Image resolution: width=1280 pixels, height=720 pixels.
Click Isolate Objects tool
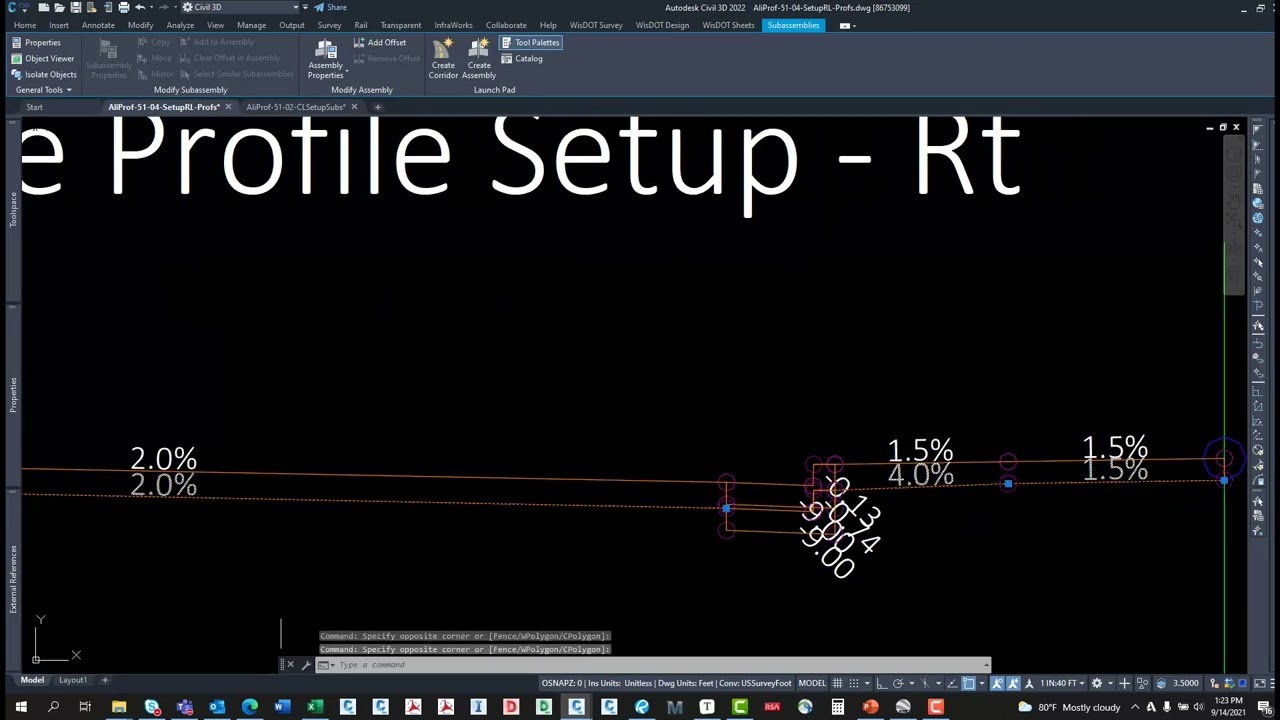click(x=44, y=75)
